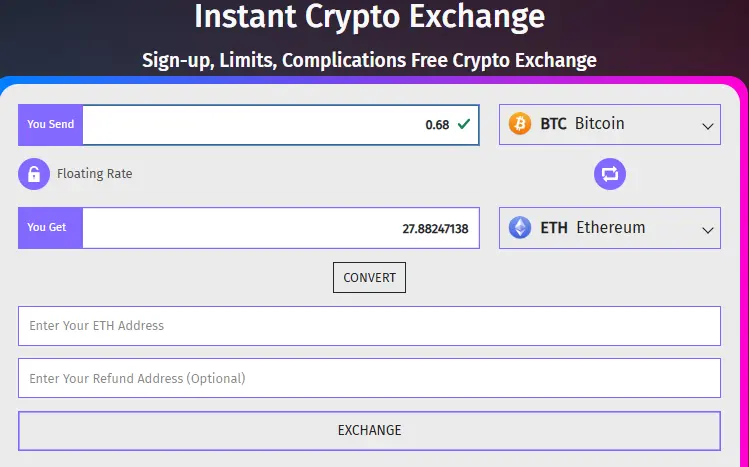This screenshot has height=467, width=749.
Task: Swap currencies with the purple arrows icon
Action: pyautogui.click(x=610, y=174)
